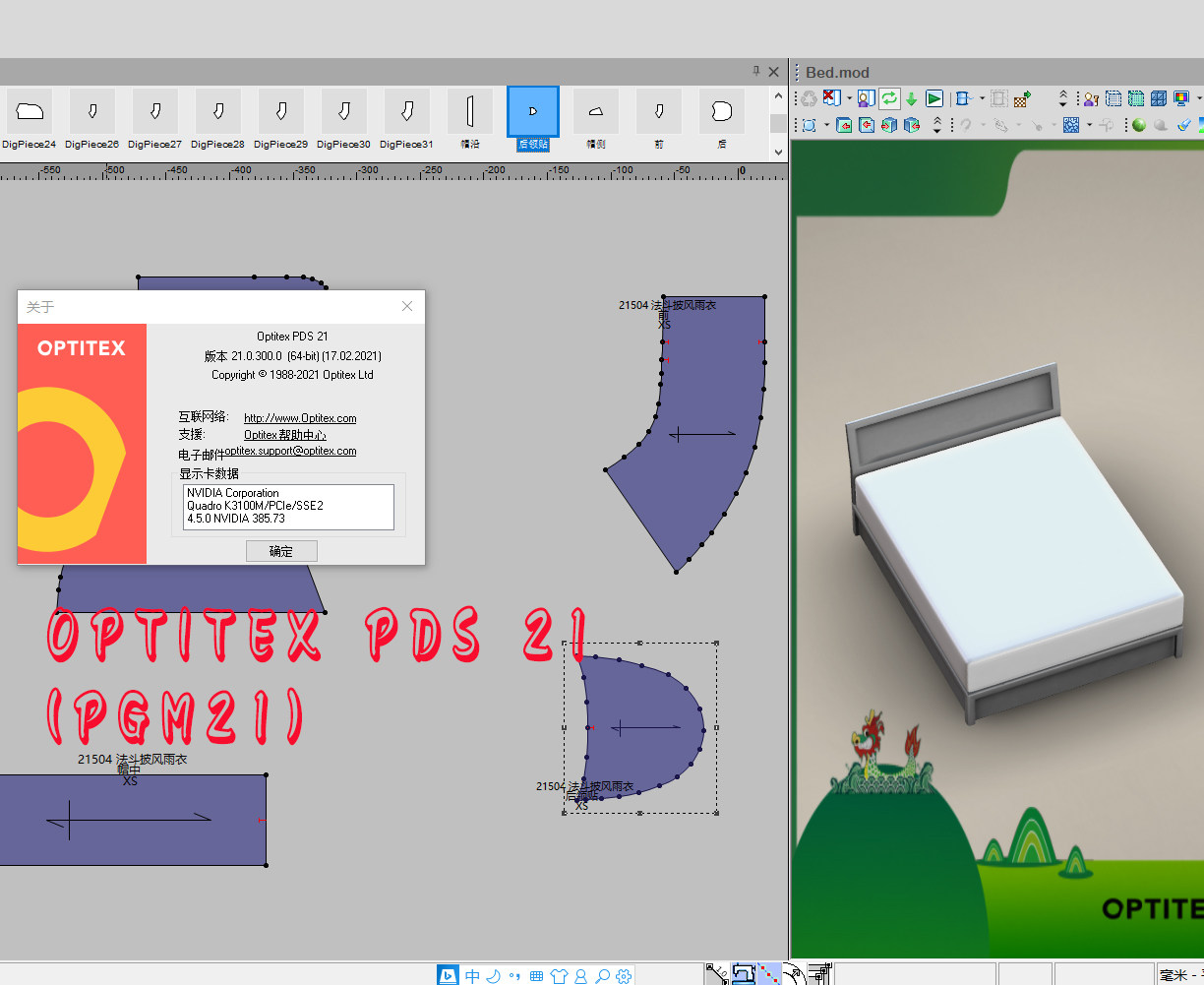Screen dimensions: 1204x985
Task: Toggle the marquee selection mode in 3D toolbar
Action: 809,124
